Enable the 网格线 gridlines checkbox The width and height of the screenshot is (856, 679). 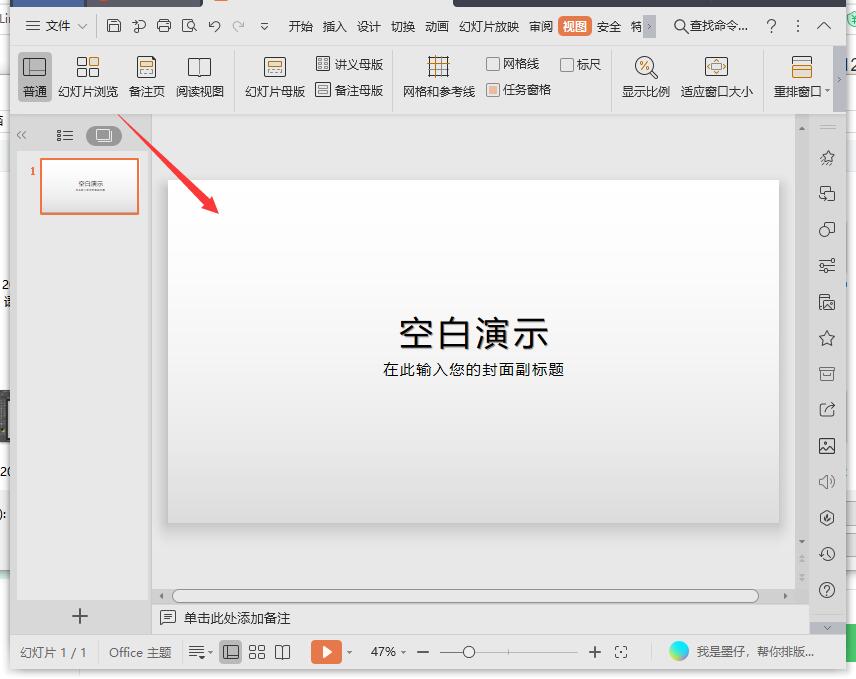[492, 64]
